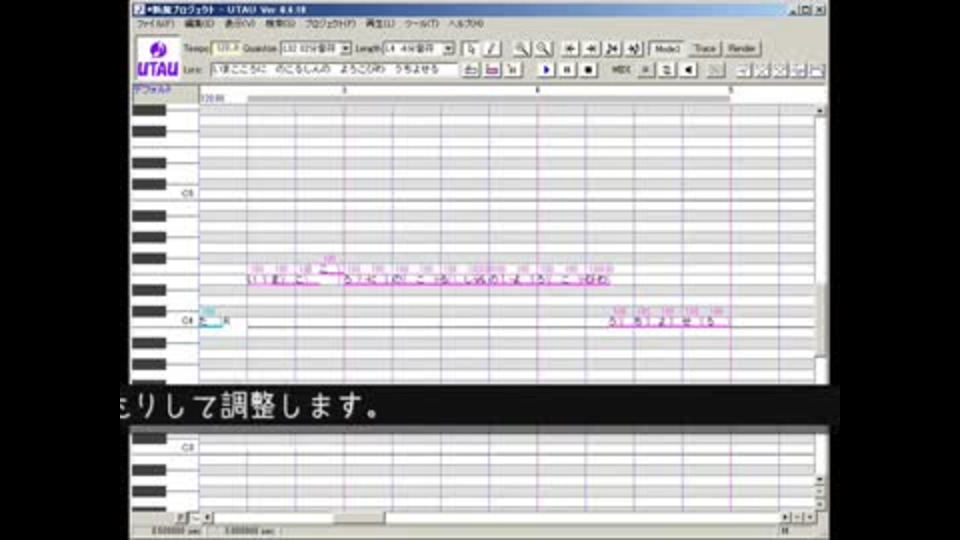This screenshot has height=540, width=960.
Task: Open the Edit (編集) menu
Action: point(199,24)
